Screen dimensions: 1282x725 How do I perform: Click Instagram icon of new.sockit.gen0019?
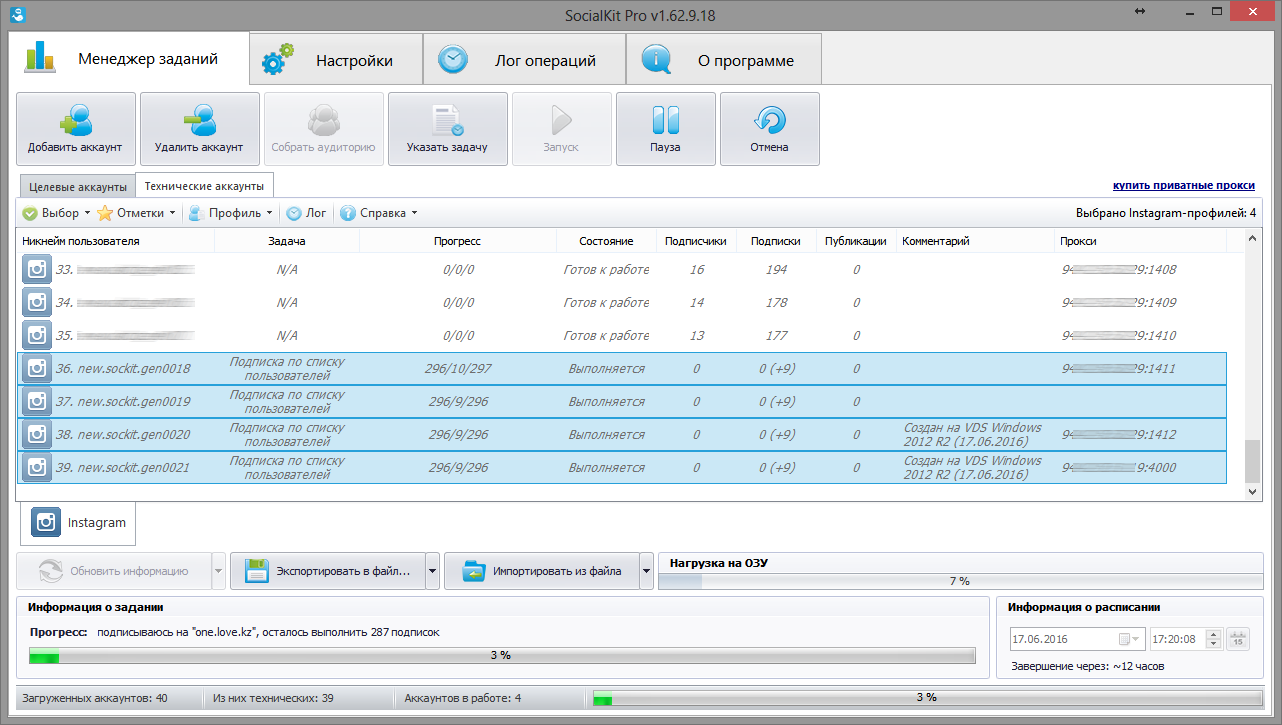click(37, 402)
